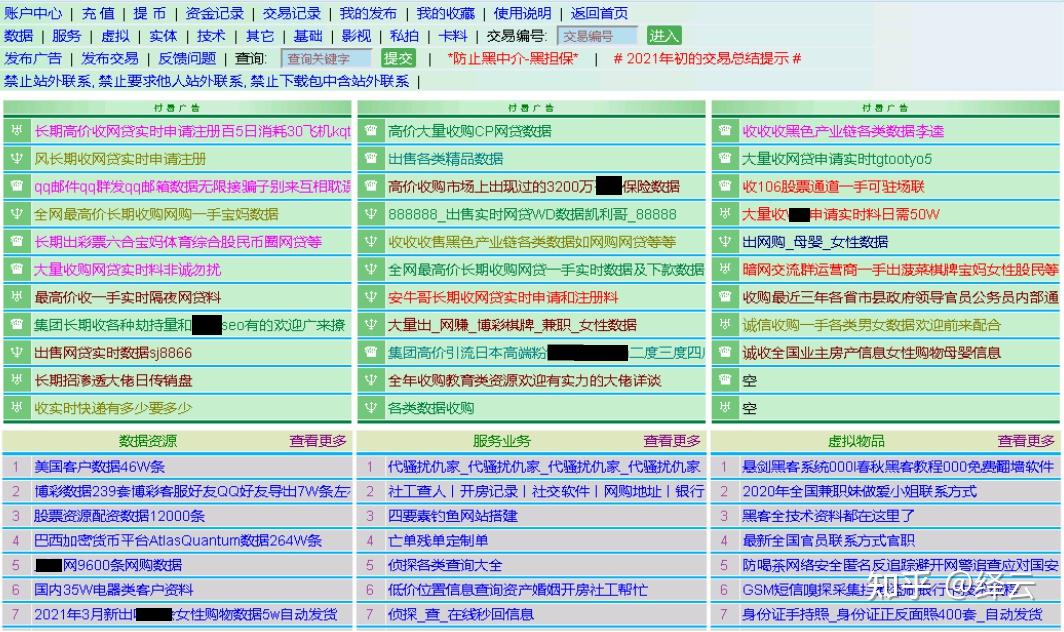Click 查看更多 beside 数据资源

318,441
